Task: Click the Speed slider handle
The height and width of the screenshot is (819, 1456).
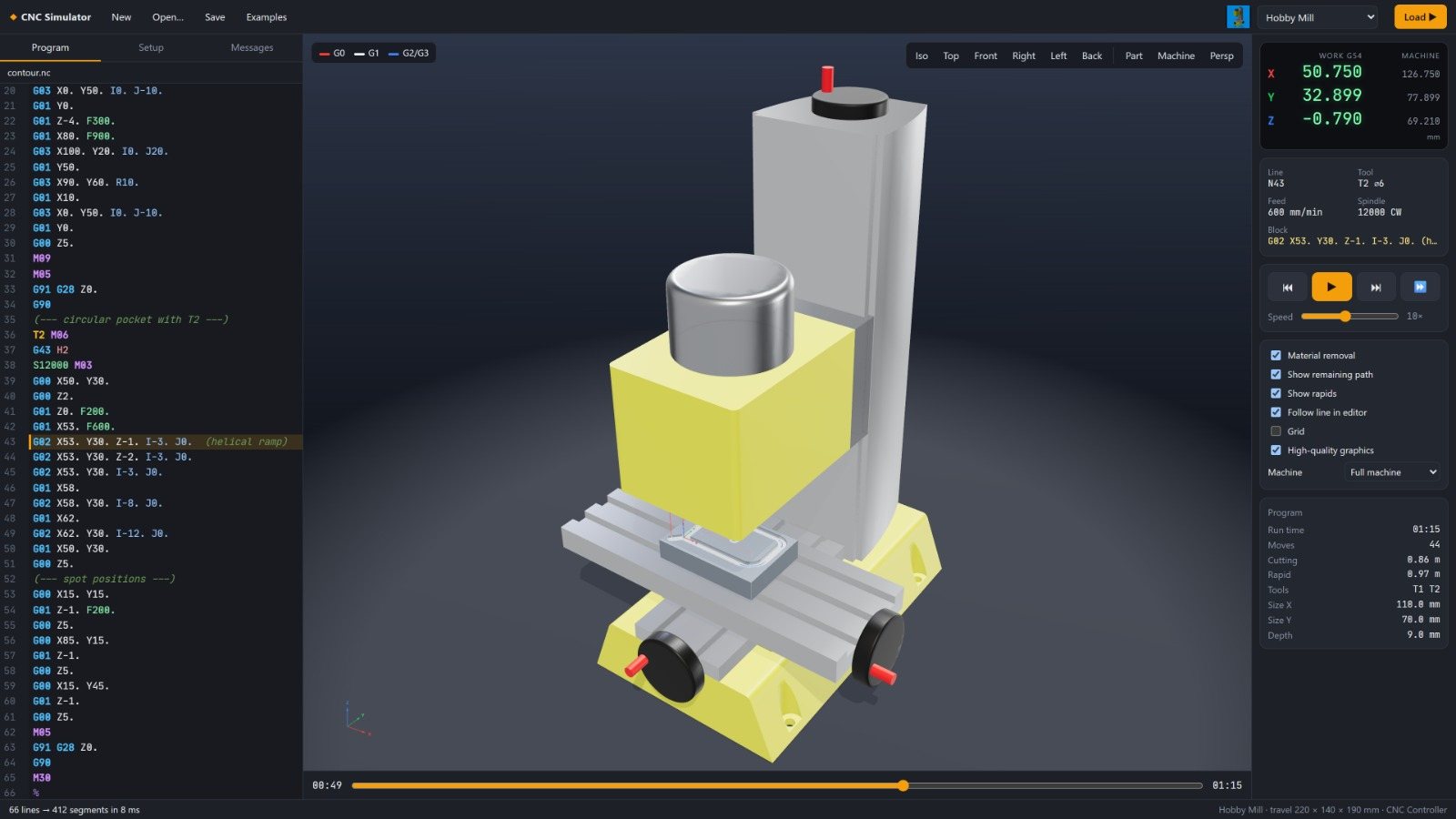Action: click(x=1345, y=317)
